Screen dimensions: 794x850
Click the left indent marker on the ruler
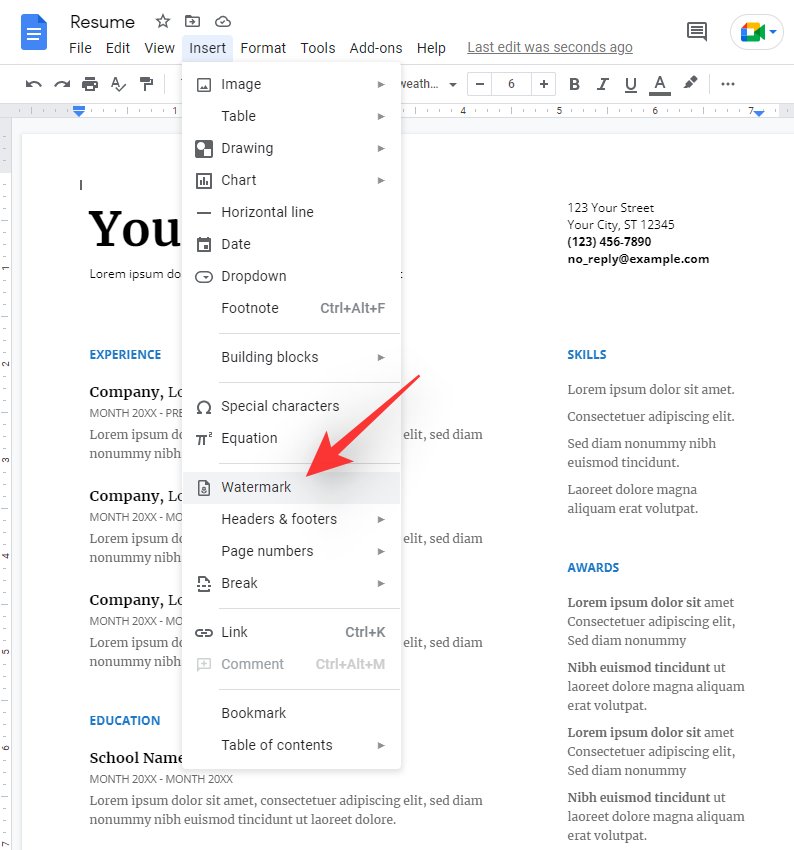[x=79, y=111]
